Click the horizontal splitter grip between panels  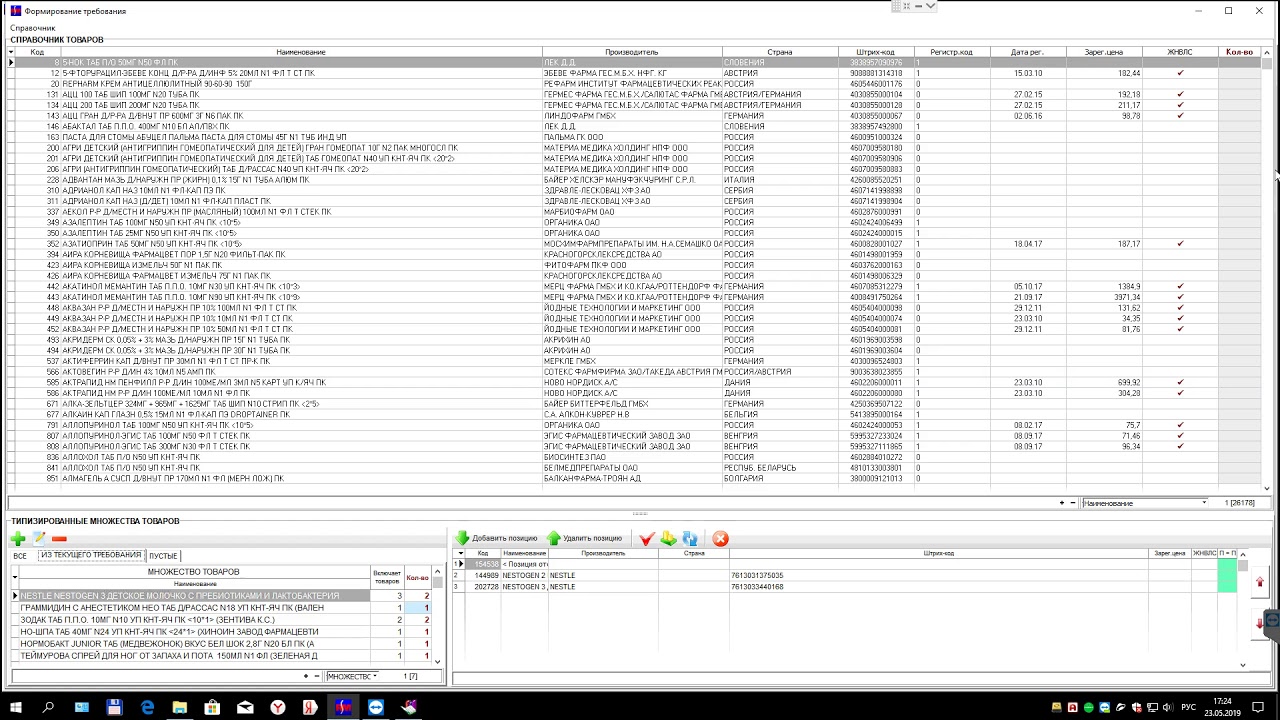[640, 513]
